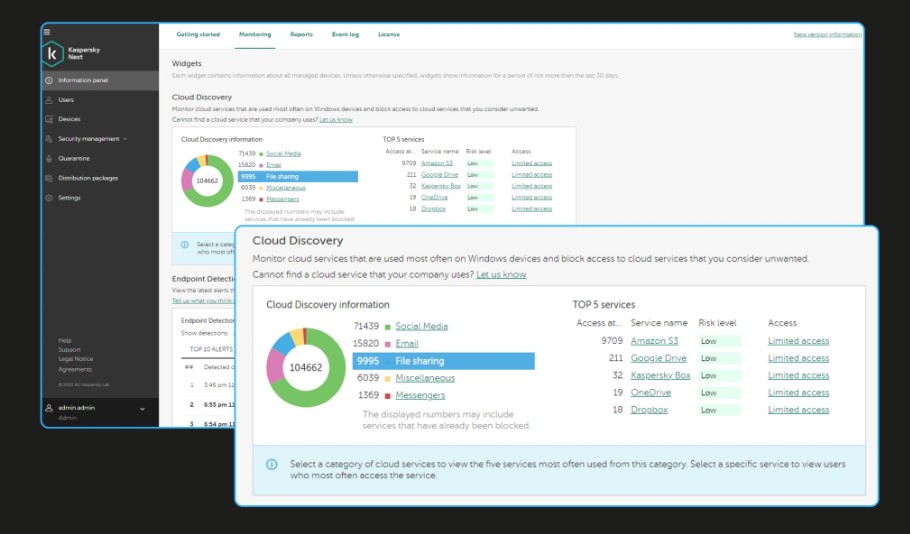Click the Security management shield icon
Viewport: 910px width, 534px height.
[49, 139]
